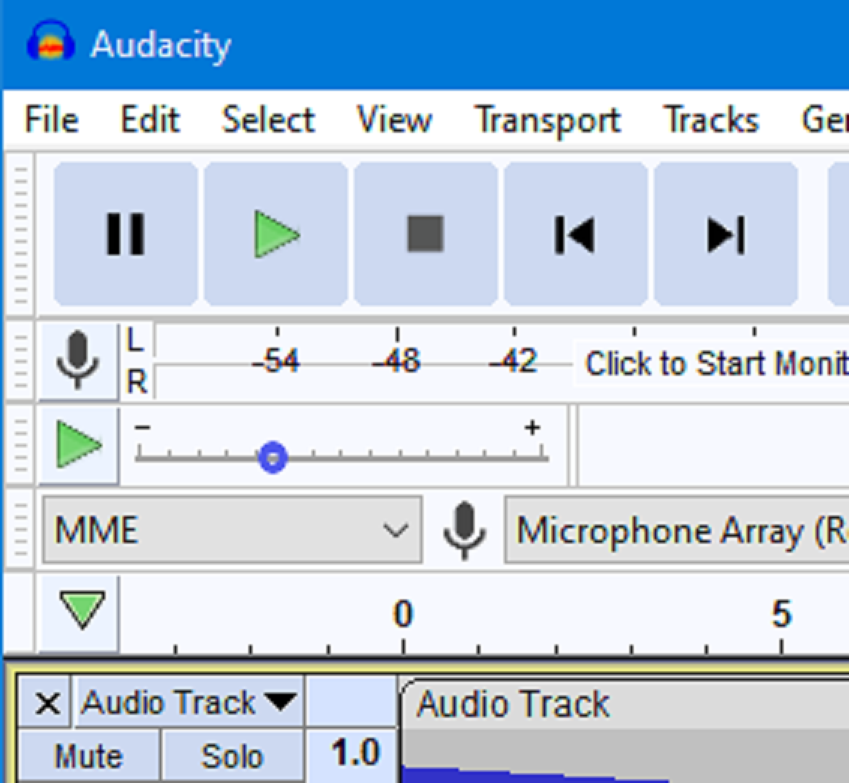Open the Transport menu
The width and height of the screenshot is (849, 783).
tap(547, 120)
